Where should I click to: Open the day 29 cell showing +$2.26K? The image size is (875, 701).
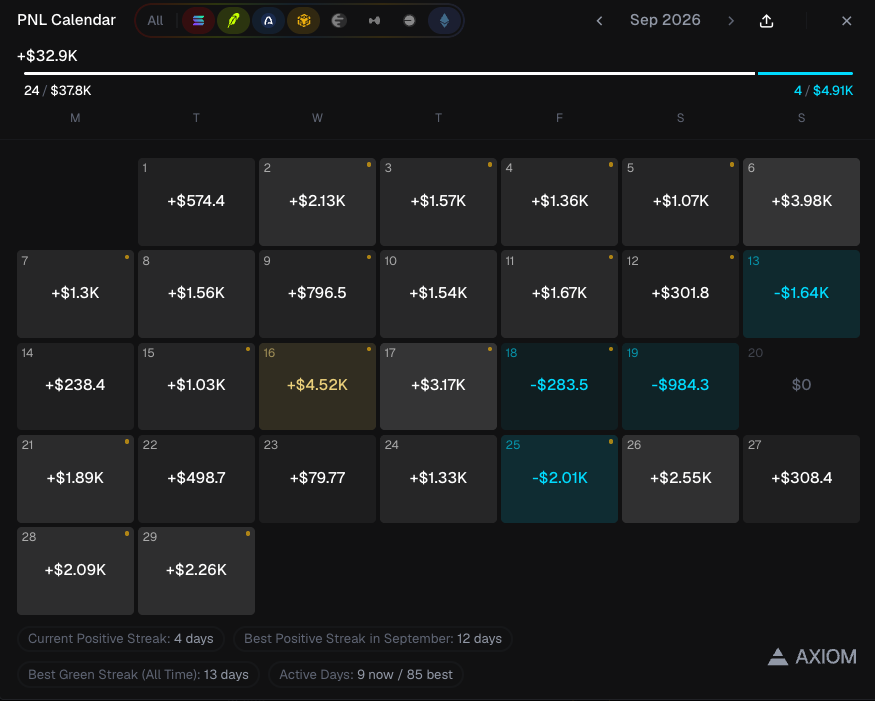(x=196, y=571)
